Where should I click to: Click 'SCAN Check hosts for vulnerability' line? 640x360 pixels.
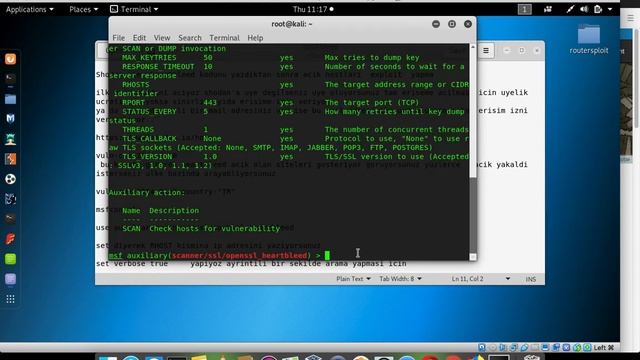point(201,229)
